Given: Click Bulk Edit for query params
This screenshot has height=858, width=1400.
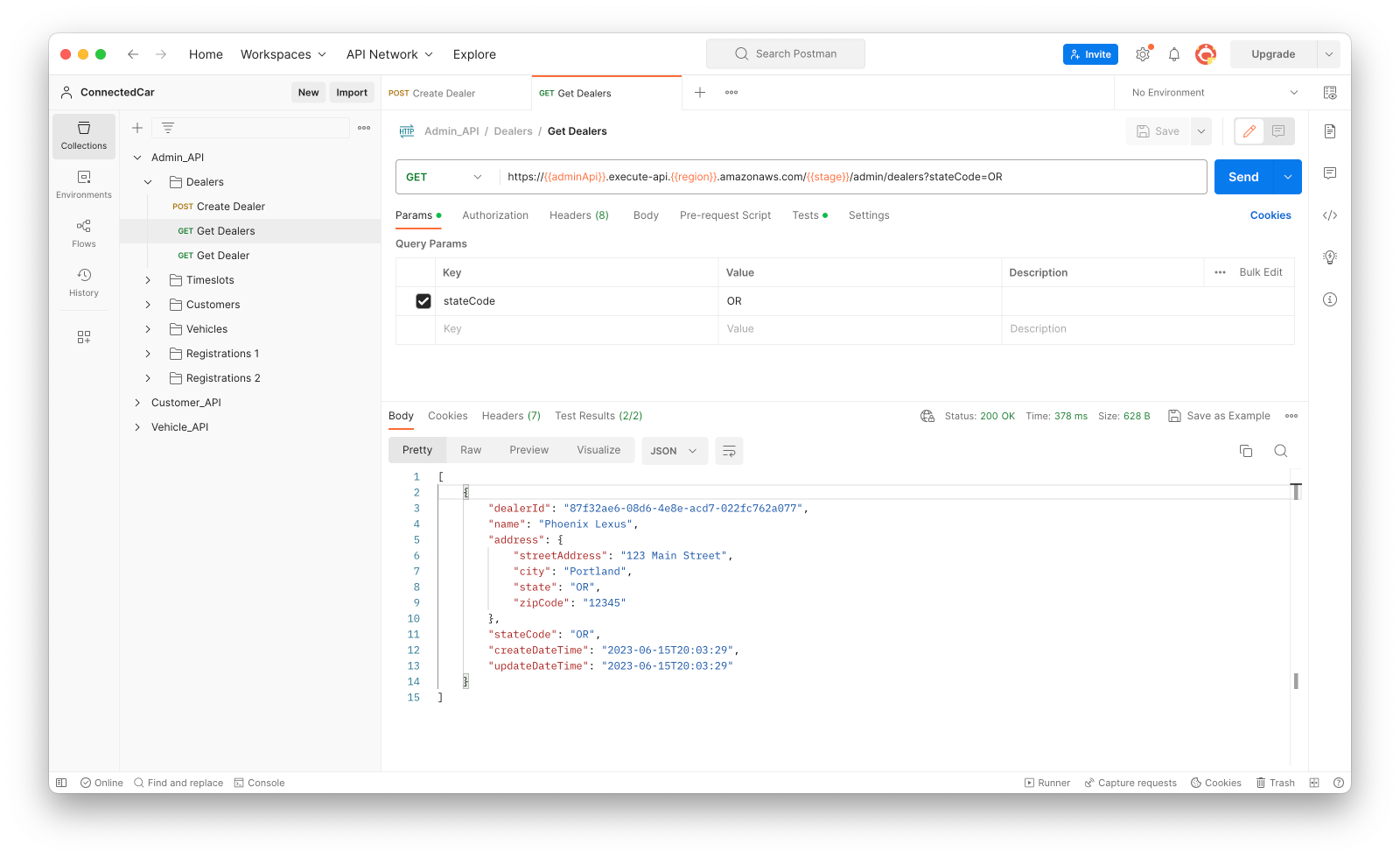Looking at the screenshot, I should point(1261,272).
